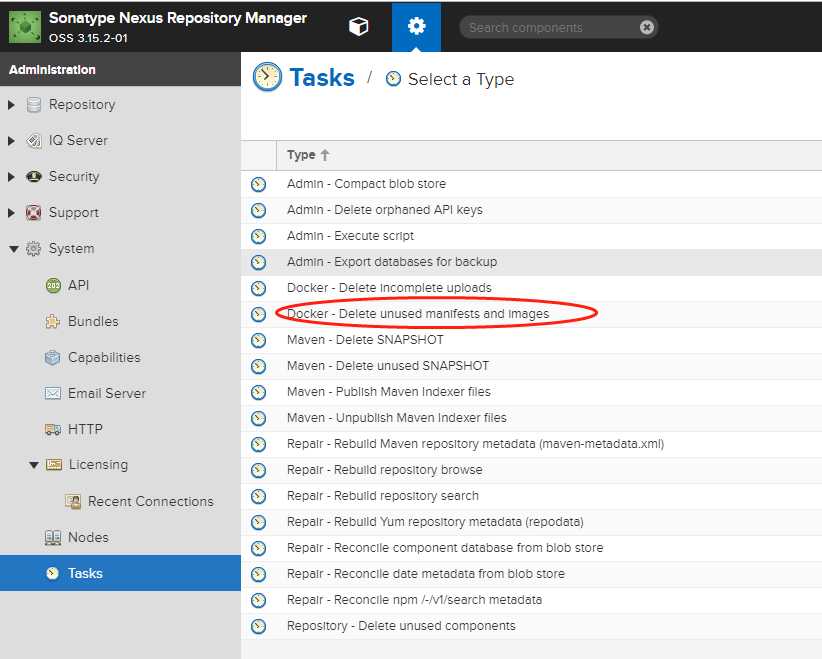
Task: Click the API icon in sidebar
Action: 53,285
